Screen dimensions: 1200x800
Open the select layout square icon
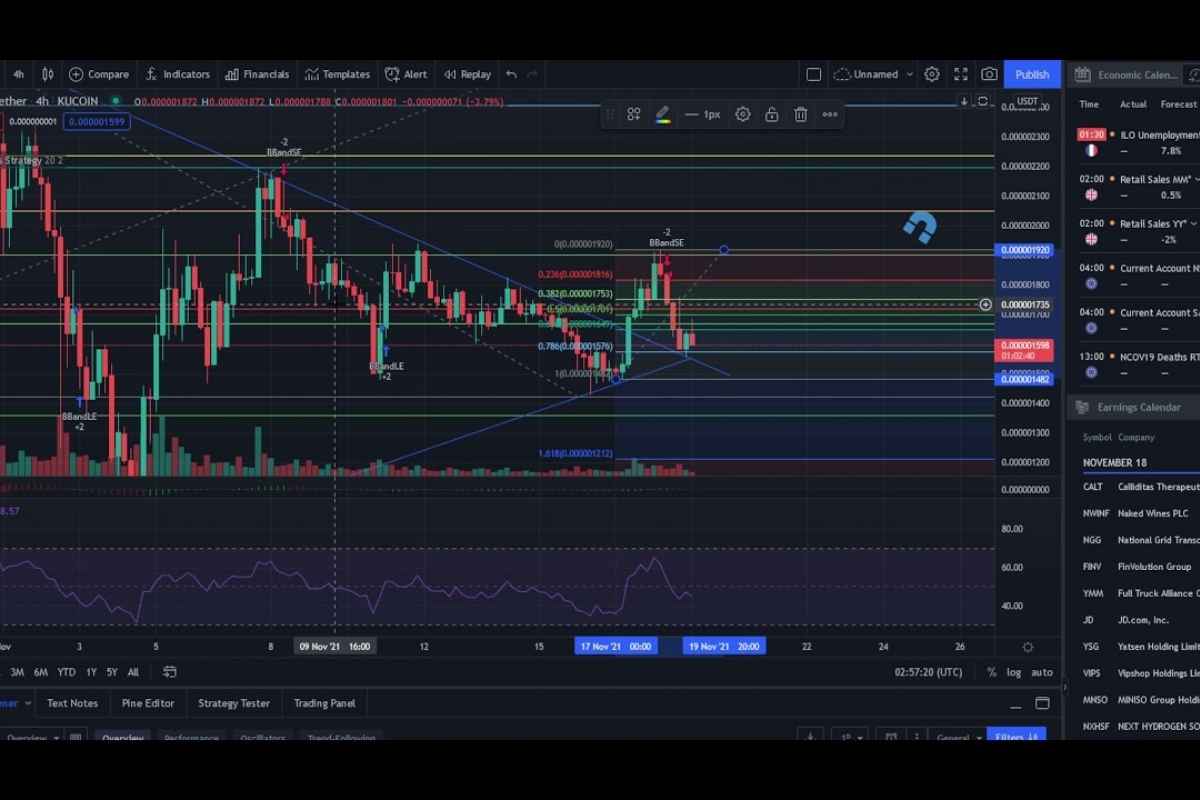(814, 74)
